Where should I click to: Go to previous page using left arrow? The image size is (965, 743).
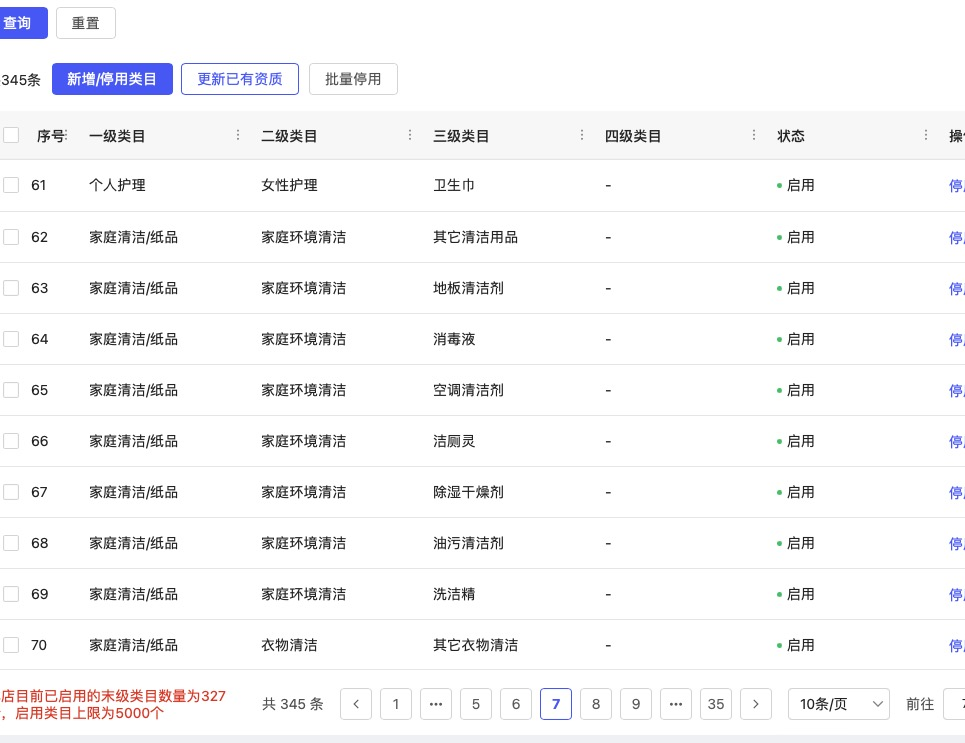click(356, 704)
